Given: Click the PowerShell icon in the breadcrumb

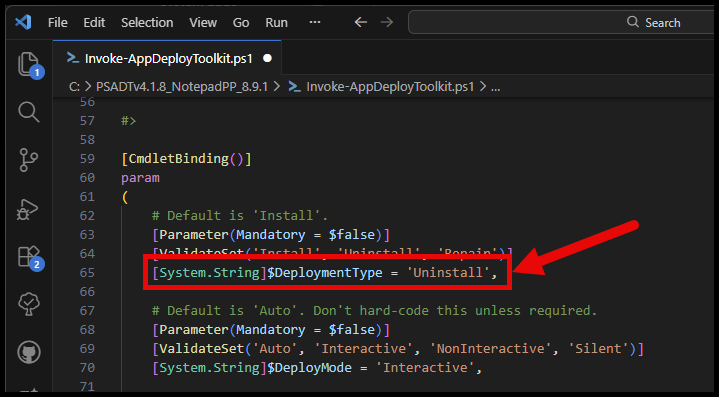Looking at the screenshot, I should click(294, 87).
